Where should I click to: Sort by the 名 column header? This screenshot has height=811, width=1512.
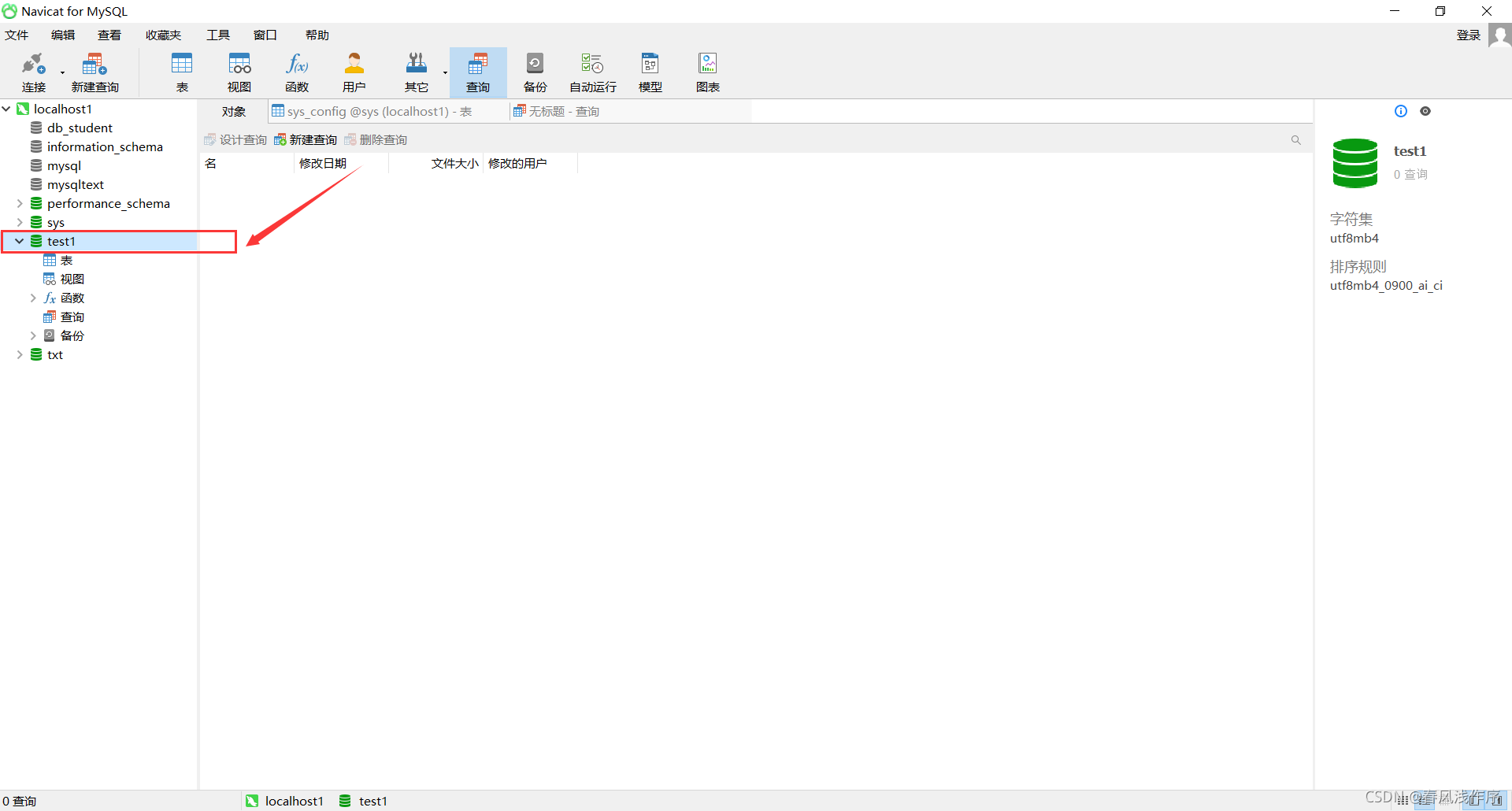(247, 164)
